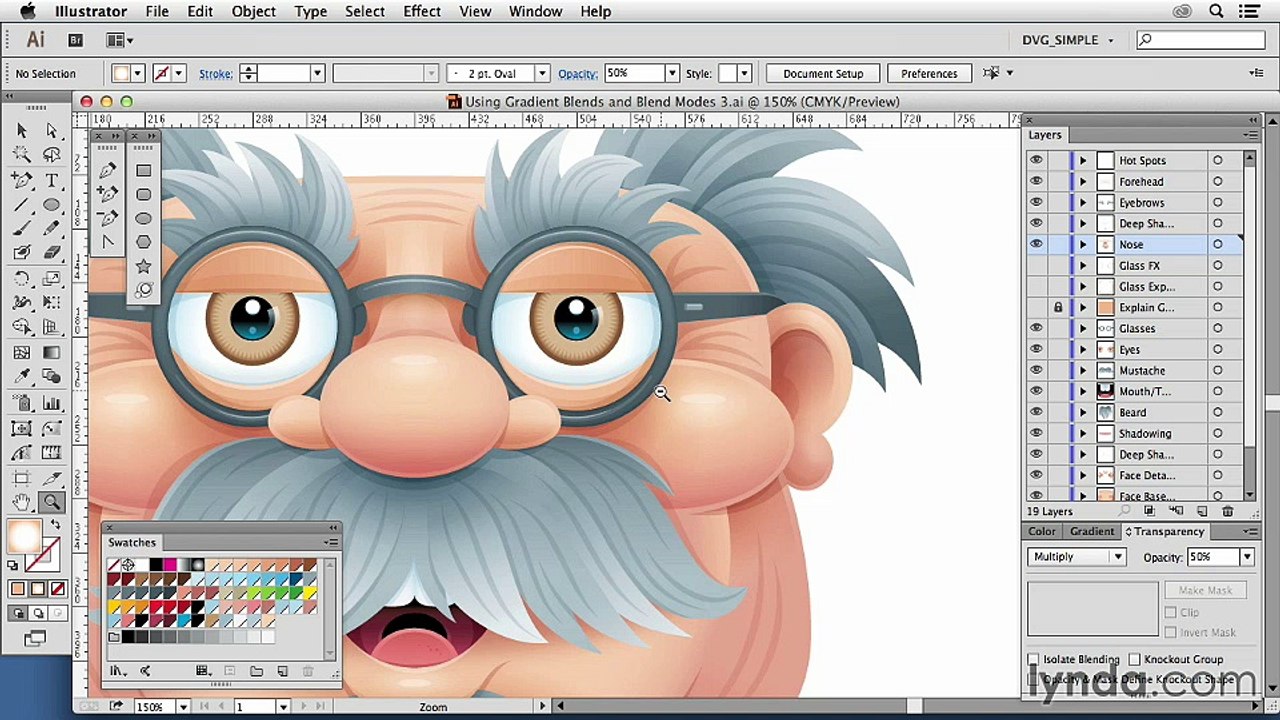Click the control bar opacity 50% field
The image size is (1280, 720).
(633, 73)
